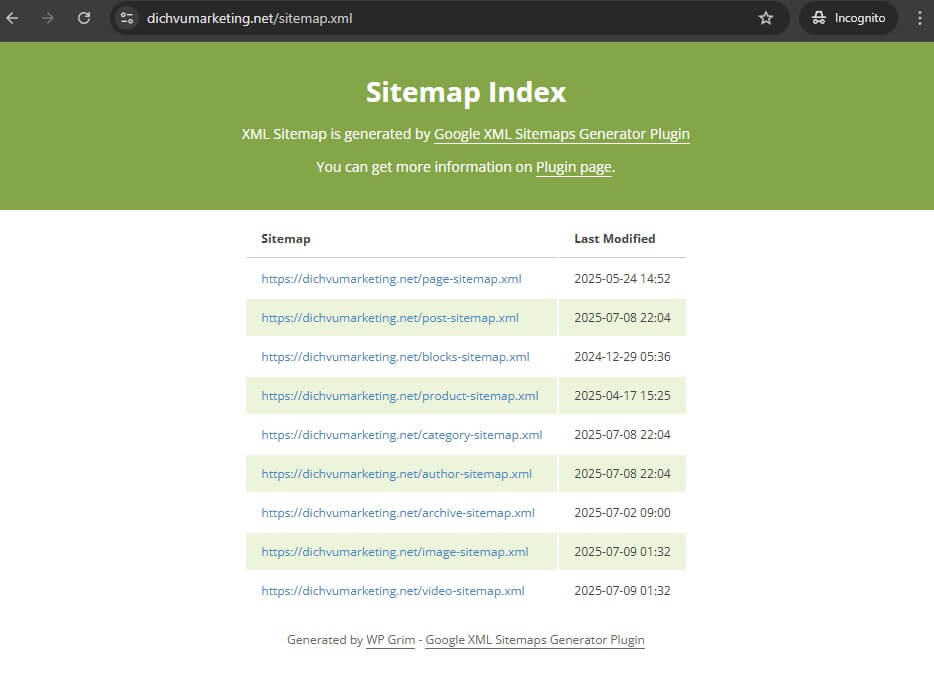Open archive-sitemap.xml link

[398, 513]
